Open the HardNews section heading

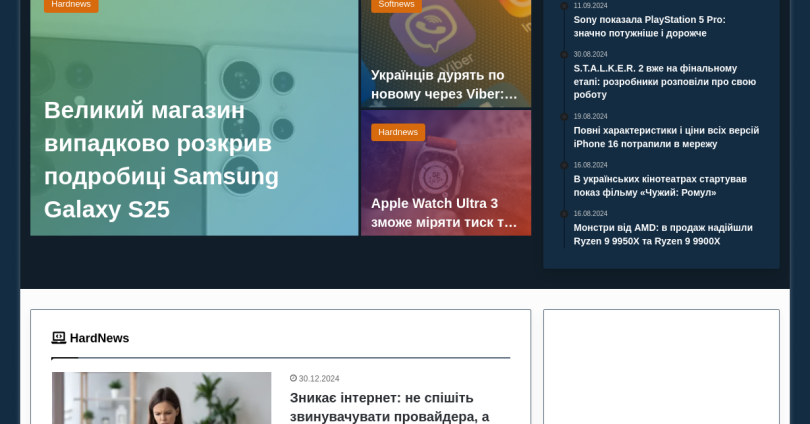click(x=99, y=338)
